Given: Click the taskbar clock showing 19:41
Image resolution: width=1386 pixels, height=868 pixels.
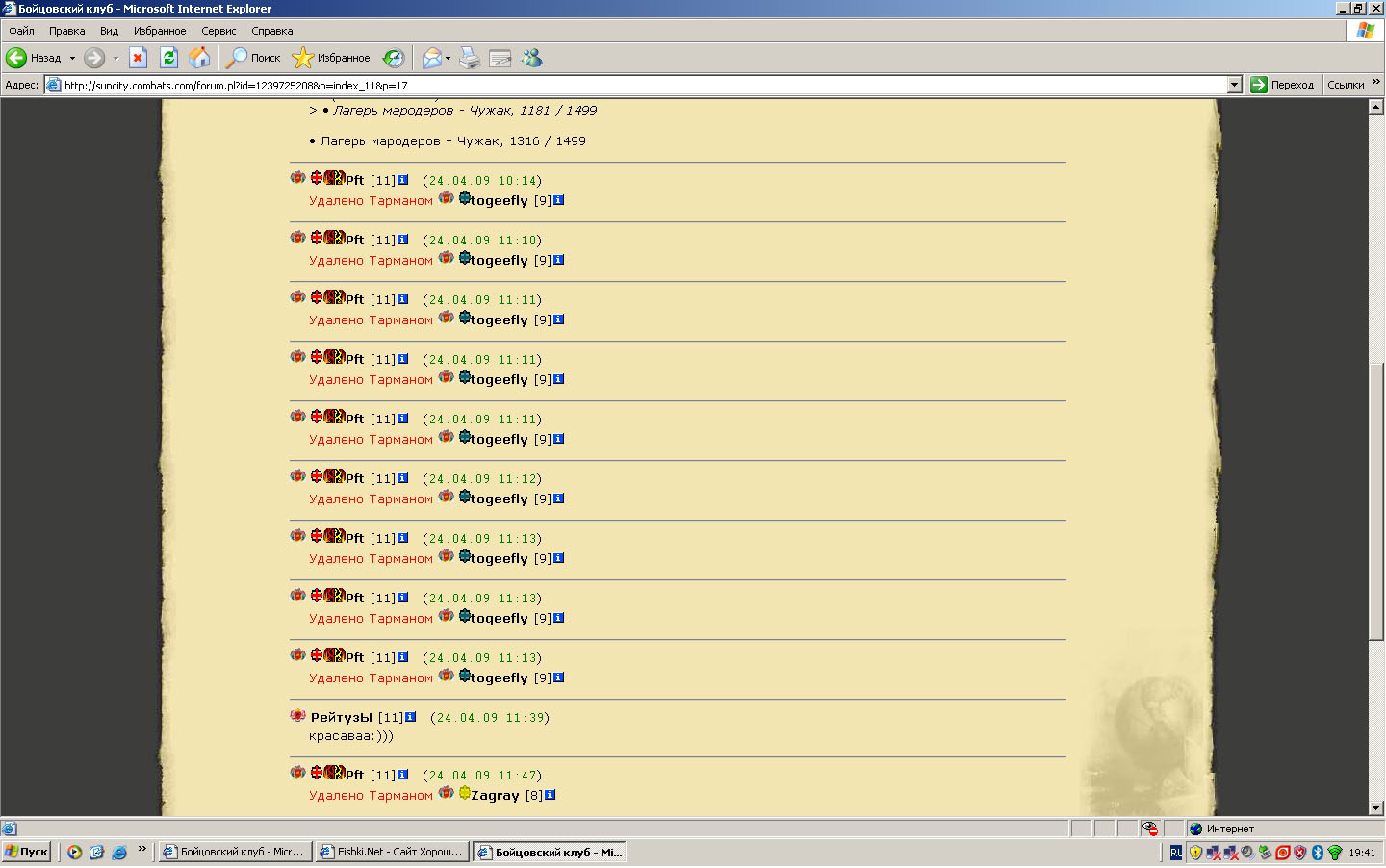Looking at the screenshot, I should pos(1362,853).
